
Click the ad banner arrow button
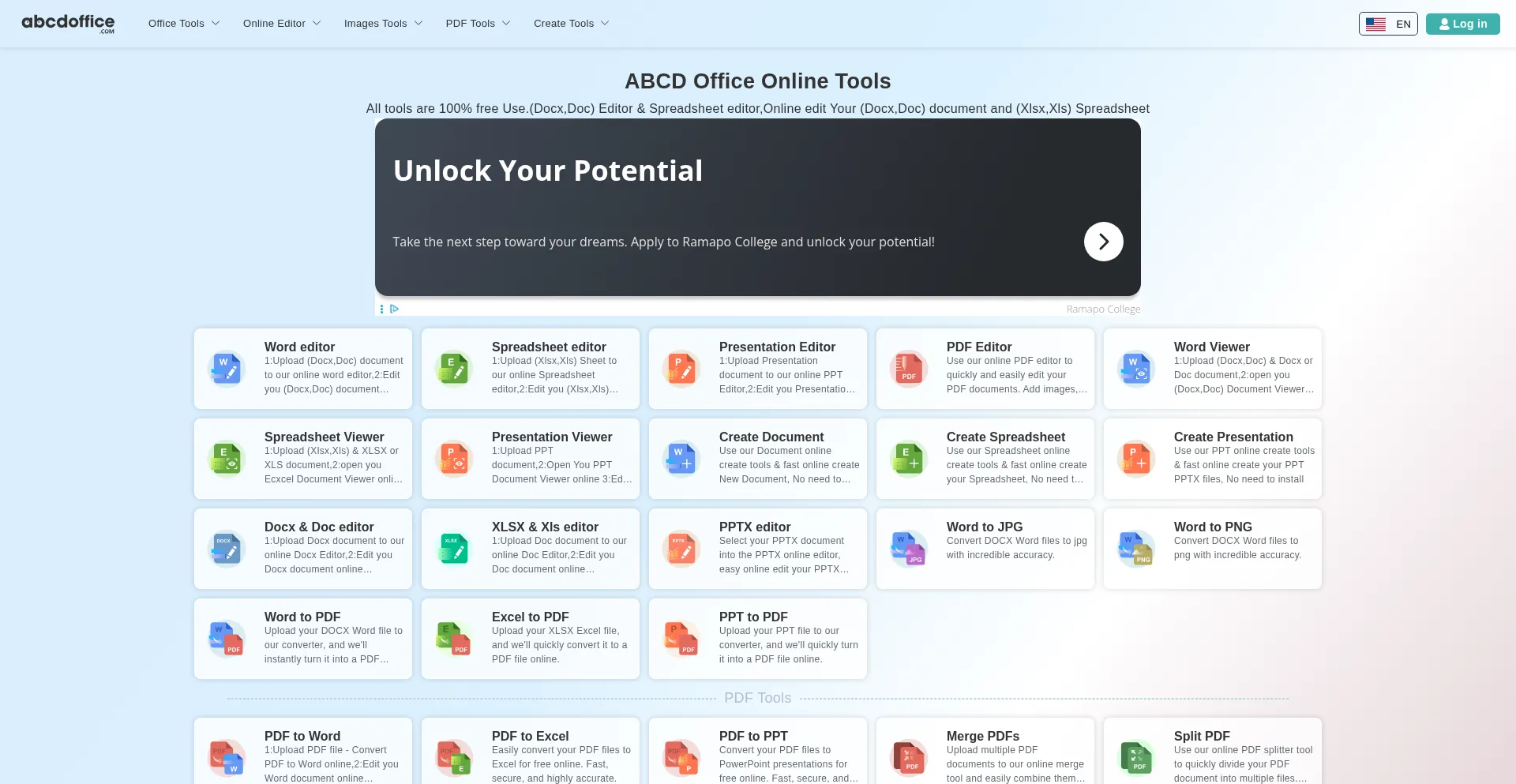[1103, 242]
